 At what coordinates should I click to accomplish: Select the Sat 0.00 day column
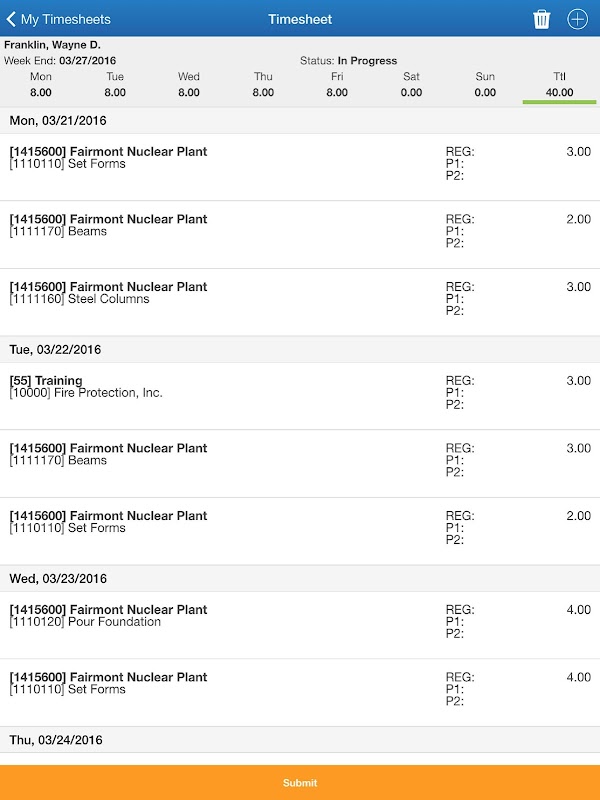pos(411,85)
